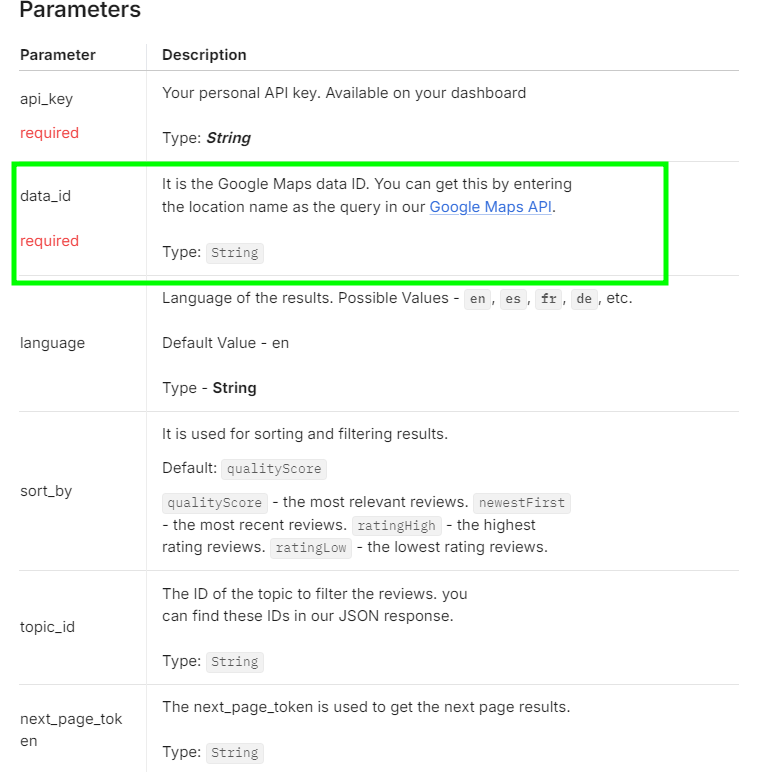Click the Parameters section heading
Screen dimensions: 781x772
[x=80, y=11]
